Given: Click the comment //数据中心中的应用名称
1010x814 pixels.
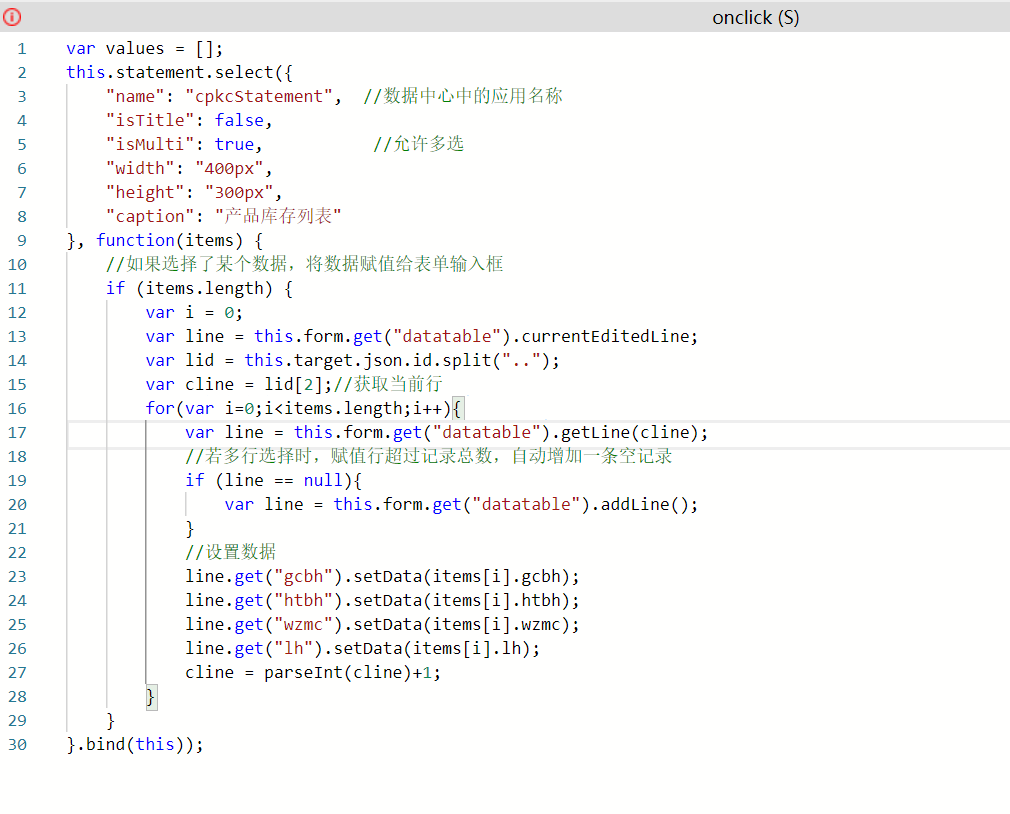Looking at the screenshot, I should pyautogui.click(x=462, y=97).
